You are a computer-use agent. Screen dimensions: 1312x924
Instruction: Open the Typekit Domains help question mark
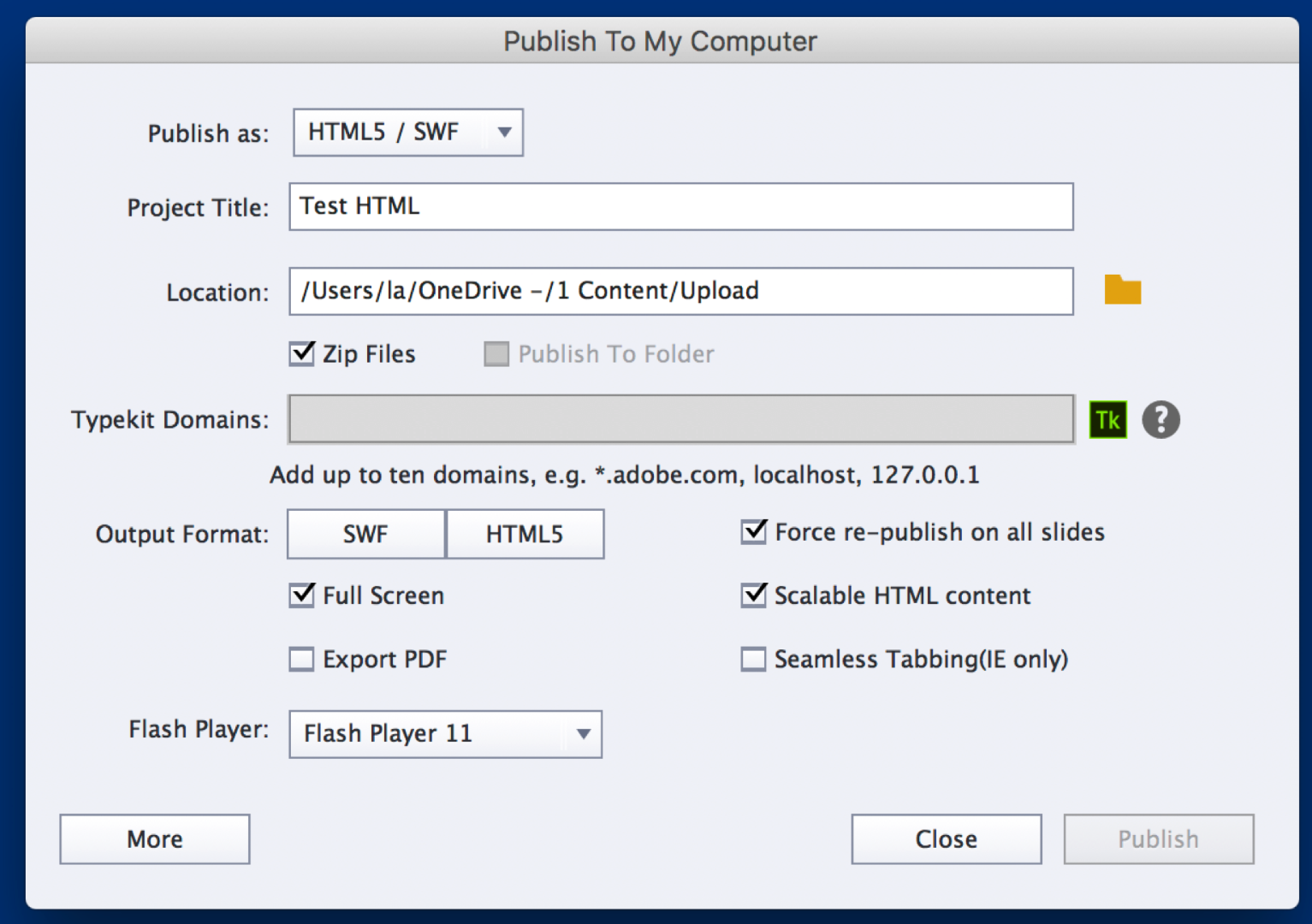pyautogui.click(x=1161, y=420)
